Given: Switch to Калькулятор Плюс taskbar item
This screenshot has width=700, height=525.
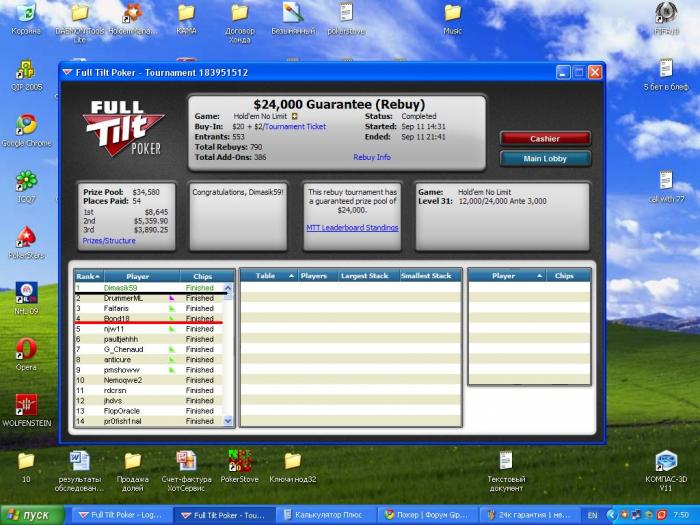Looking at the screenshot, I should [325, 515].
